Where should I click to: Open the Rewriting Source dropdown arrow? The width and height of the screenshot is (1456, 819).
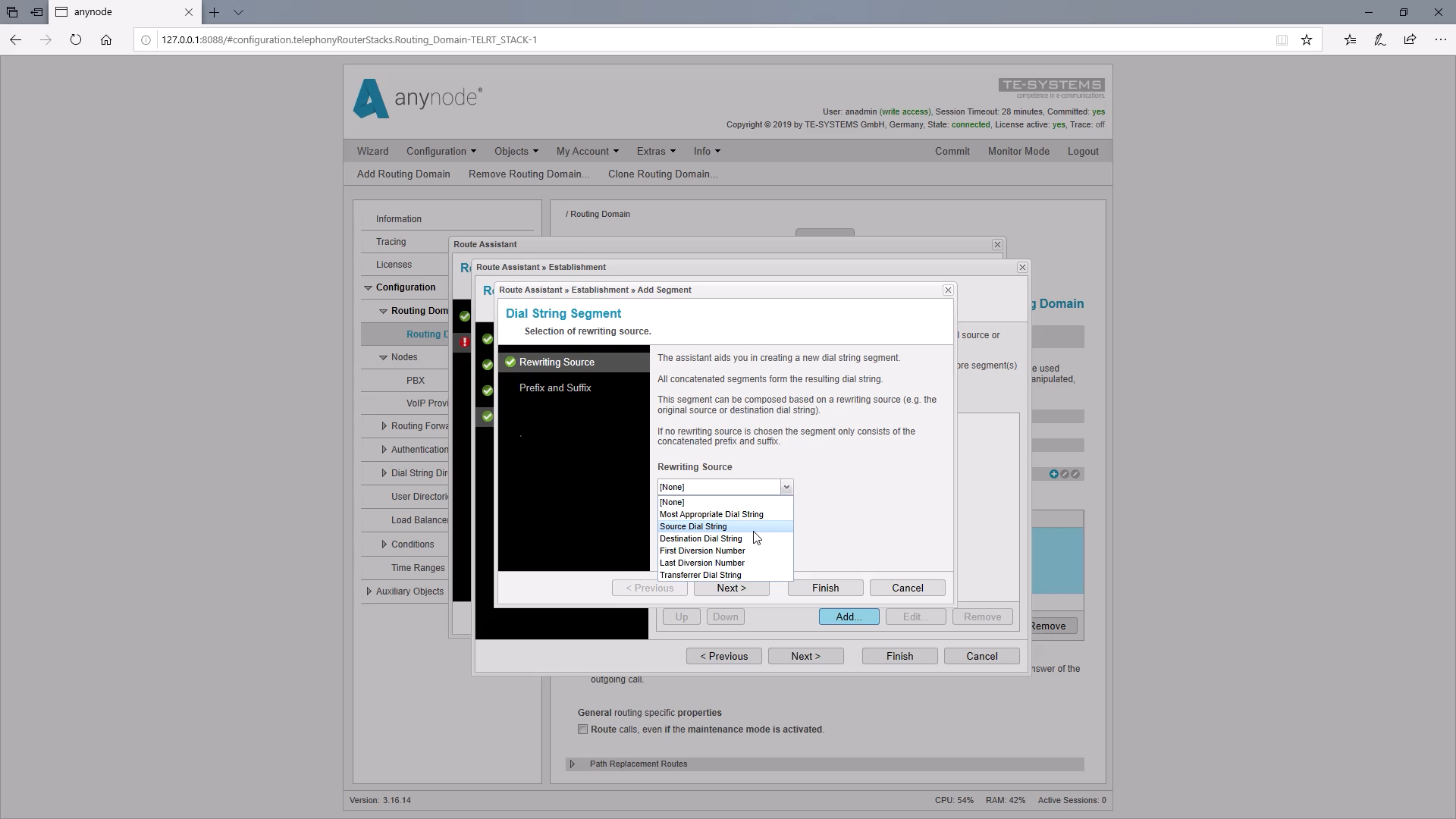[786, 487]
